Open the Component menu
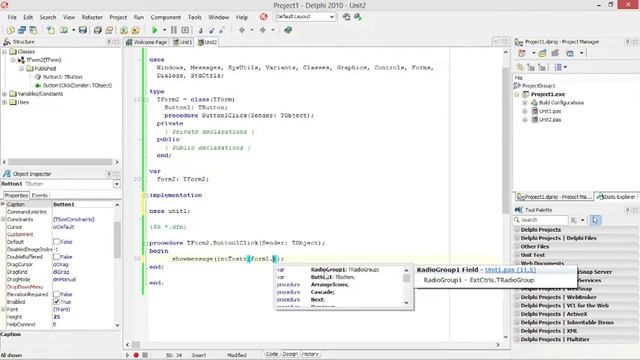Screen dimensions: 640x360 tap(165, 17)
